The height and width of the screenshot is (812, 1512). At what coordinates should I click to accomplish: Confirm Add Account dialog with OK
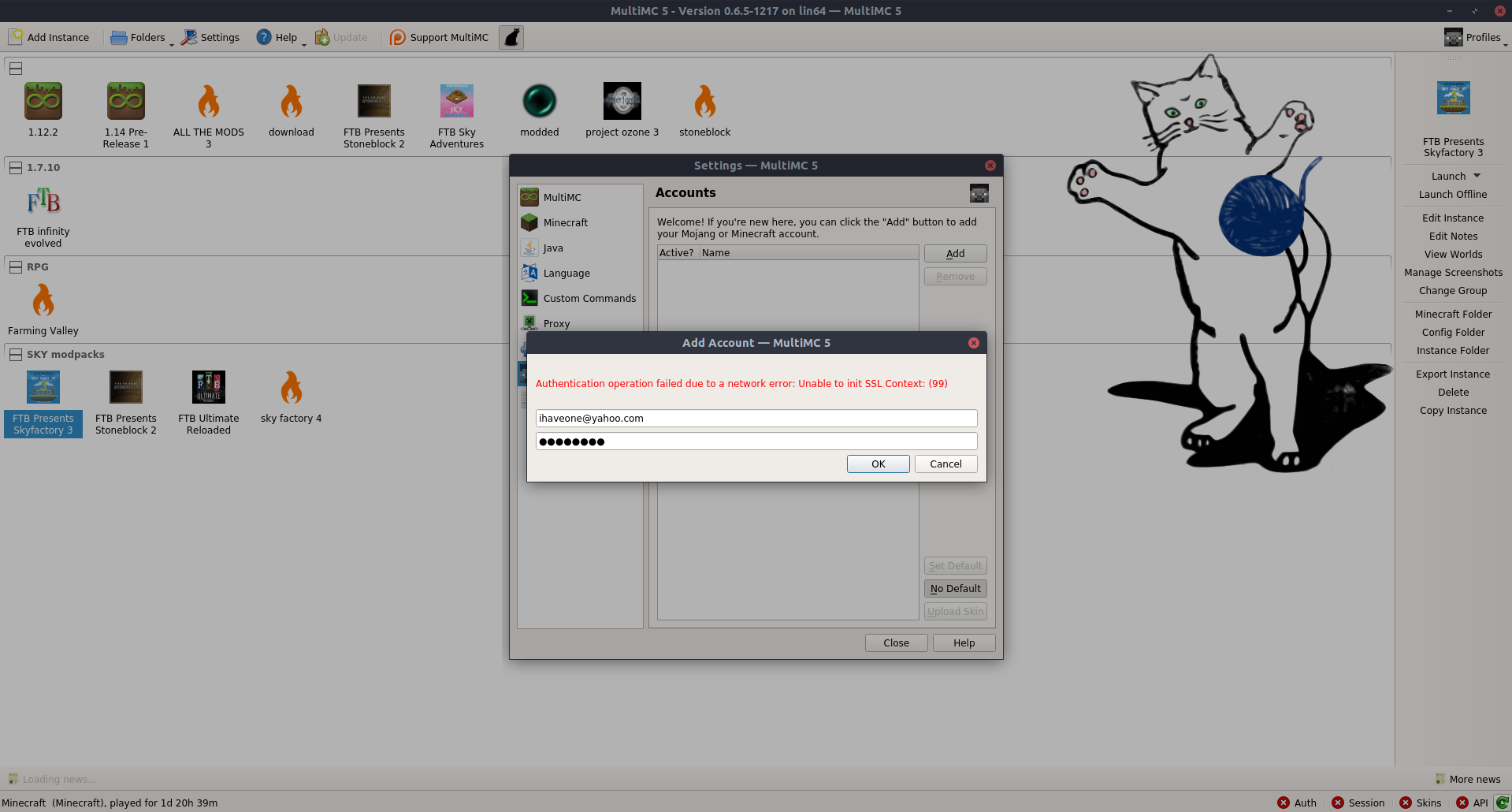click(x=879, y=464)
